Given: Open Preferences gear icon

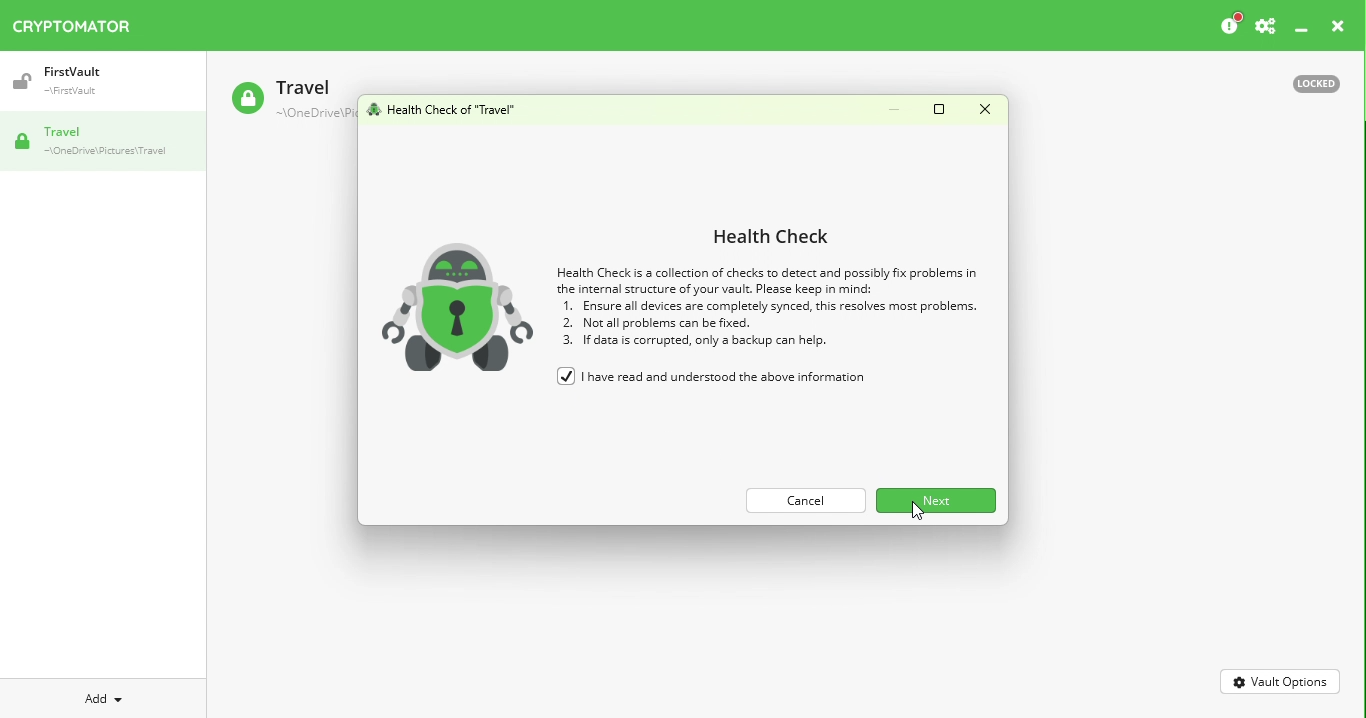Looking at the screenshot, I should (x=1267, y=27).
